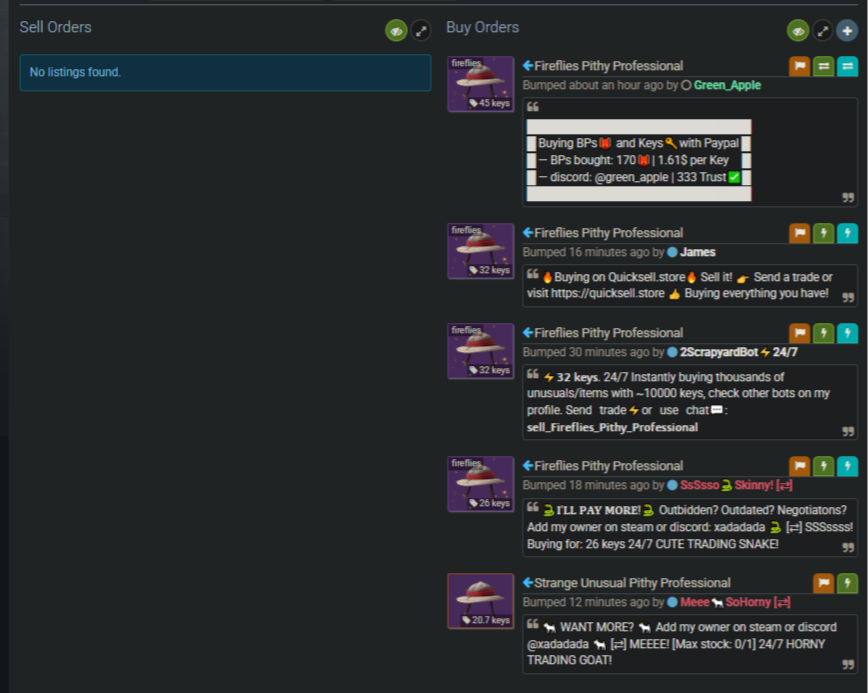Open teal trade offer icon on Green_Apple listing
This screenshot has width=868, height=693.
[x=847, y=66]
